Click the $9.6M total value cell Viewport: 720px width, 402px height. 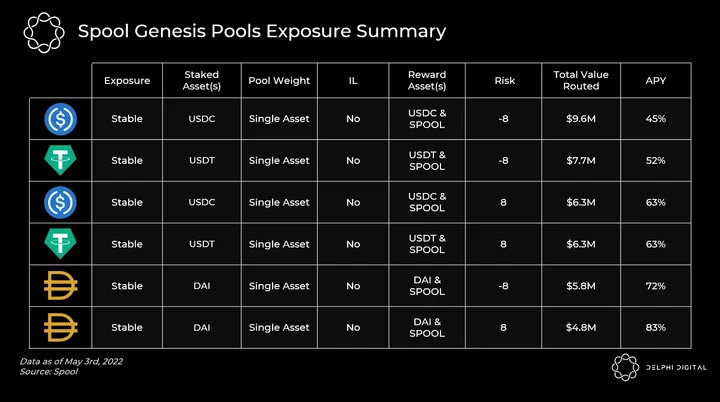(x=581, y=119)
